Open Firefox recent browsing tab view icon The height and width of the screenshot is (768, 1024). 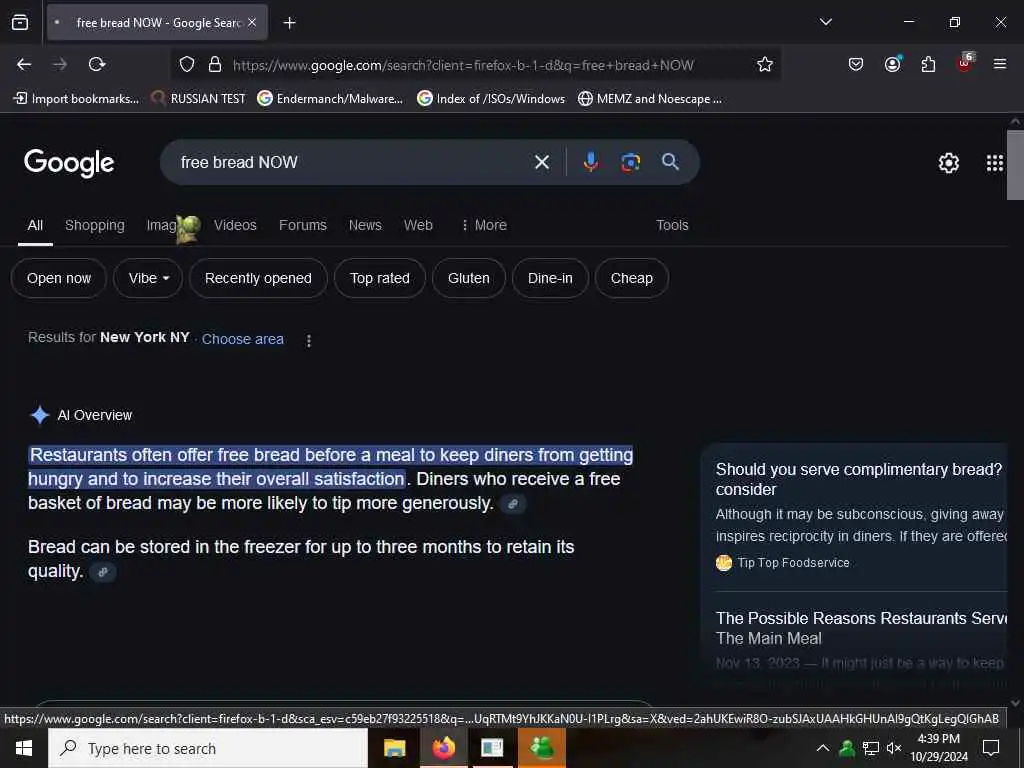(20, 22)
